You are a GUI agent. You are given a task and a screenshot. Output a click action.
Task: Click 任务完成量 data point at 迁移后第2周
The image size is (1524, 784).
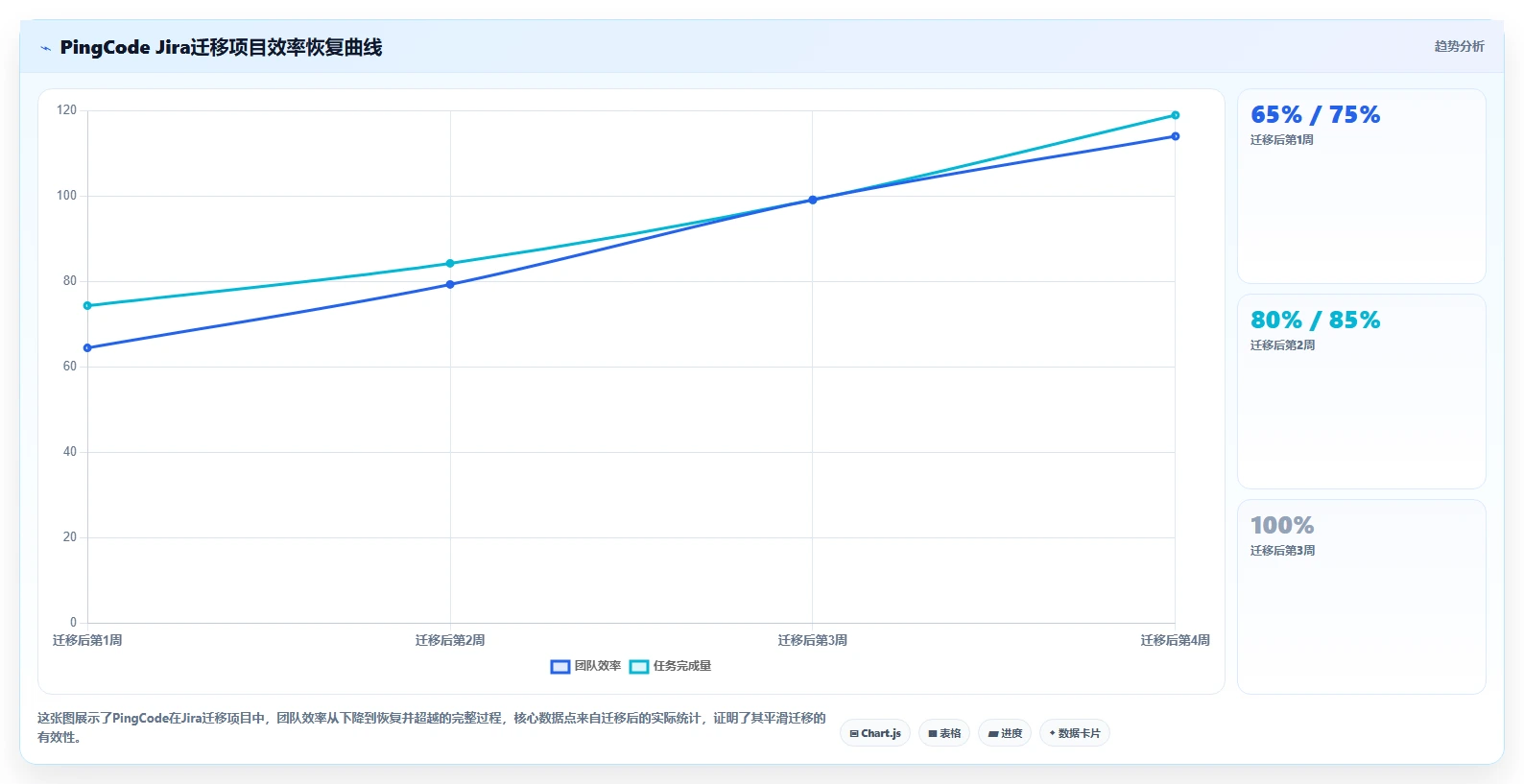coord(450,263)
